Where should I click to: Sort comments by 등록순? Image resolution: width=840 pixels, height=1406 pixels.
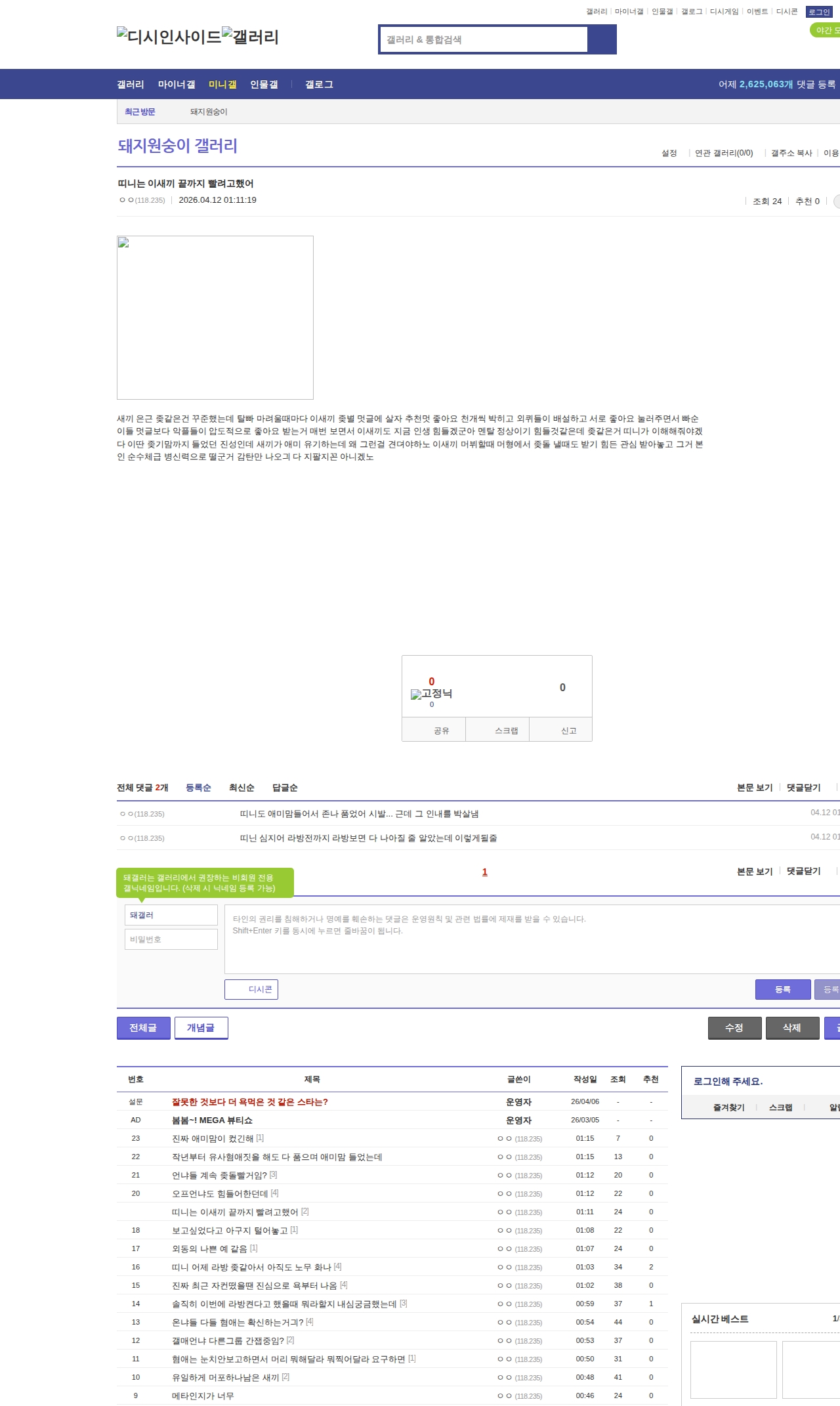(198, 788)
